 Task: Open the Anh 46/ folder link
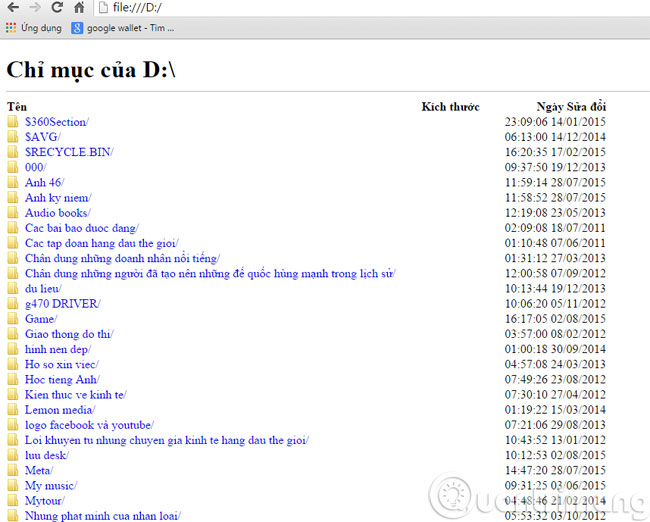(x=44, y=182)
